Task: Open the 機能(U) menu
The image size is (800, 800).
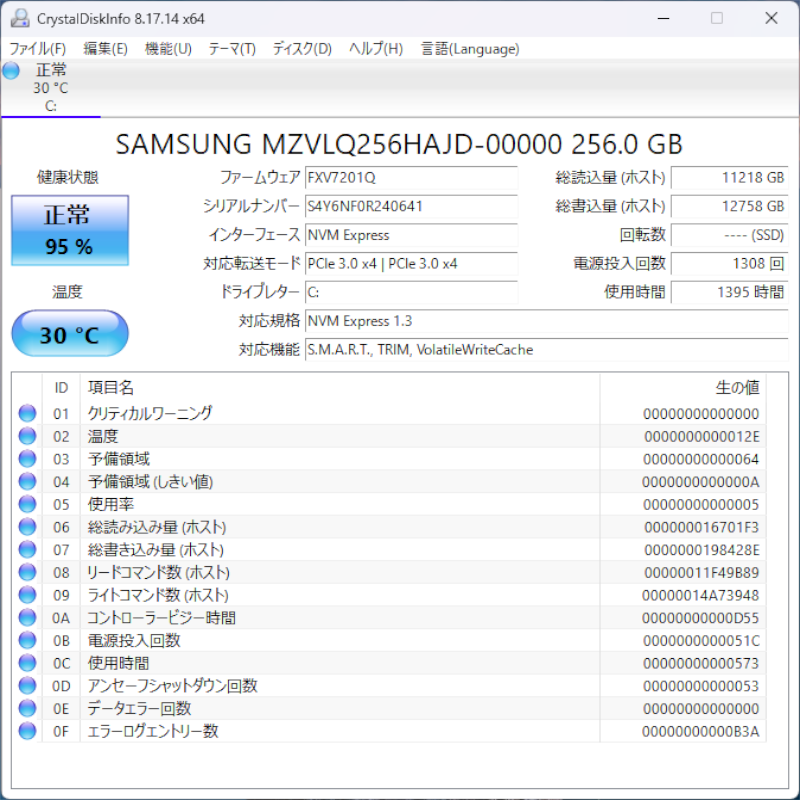Action: 168,49
